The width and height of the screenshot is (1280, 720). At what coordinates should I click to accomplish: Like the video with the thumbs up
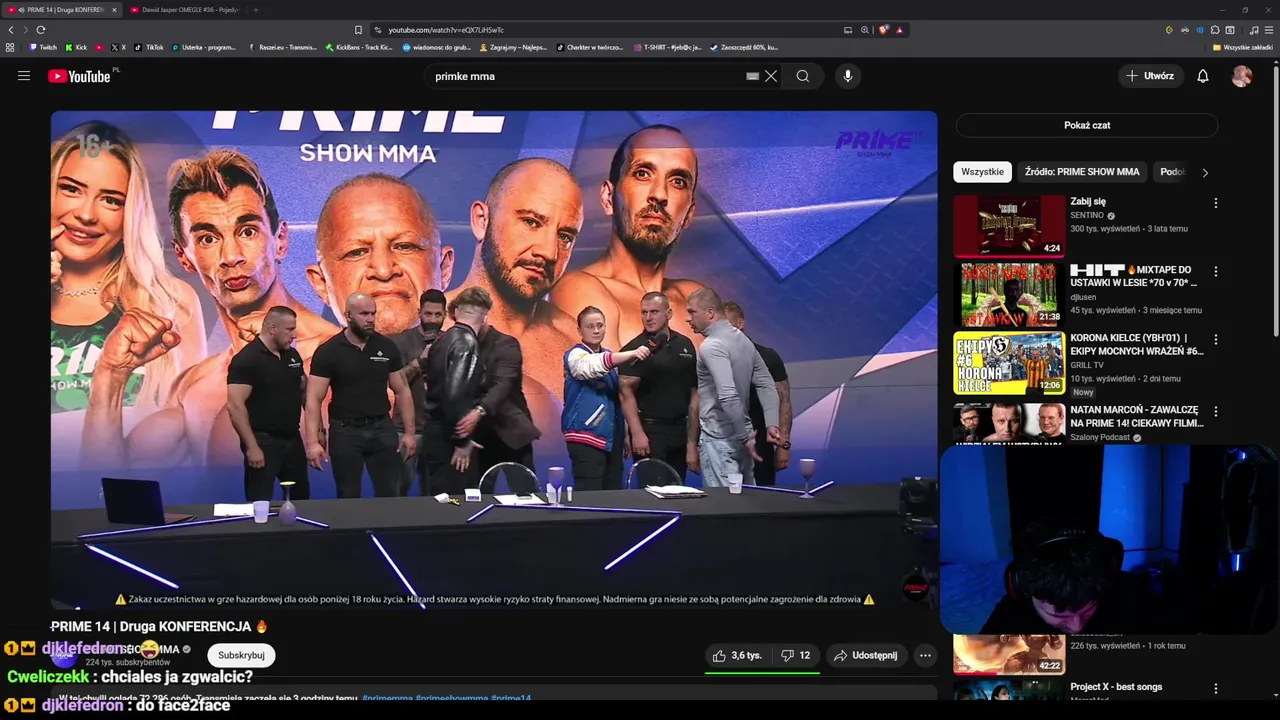pos(737,655)
